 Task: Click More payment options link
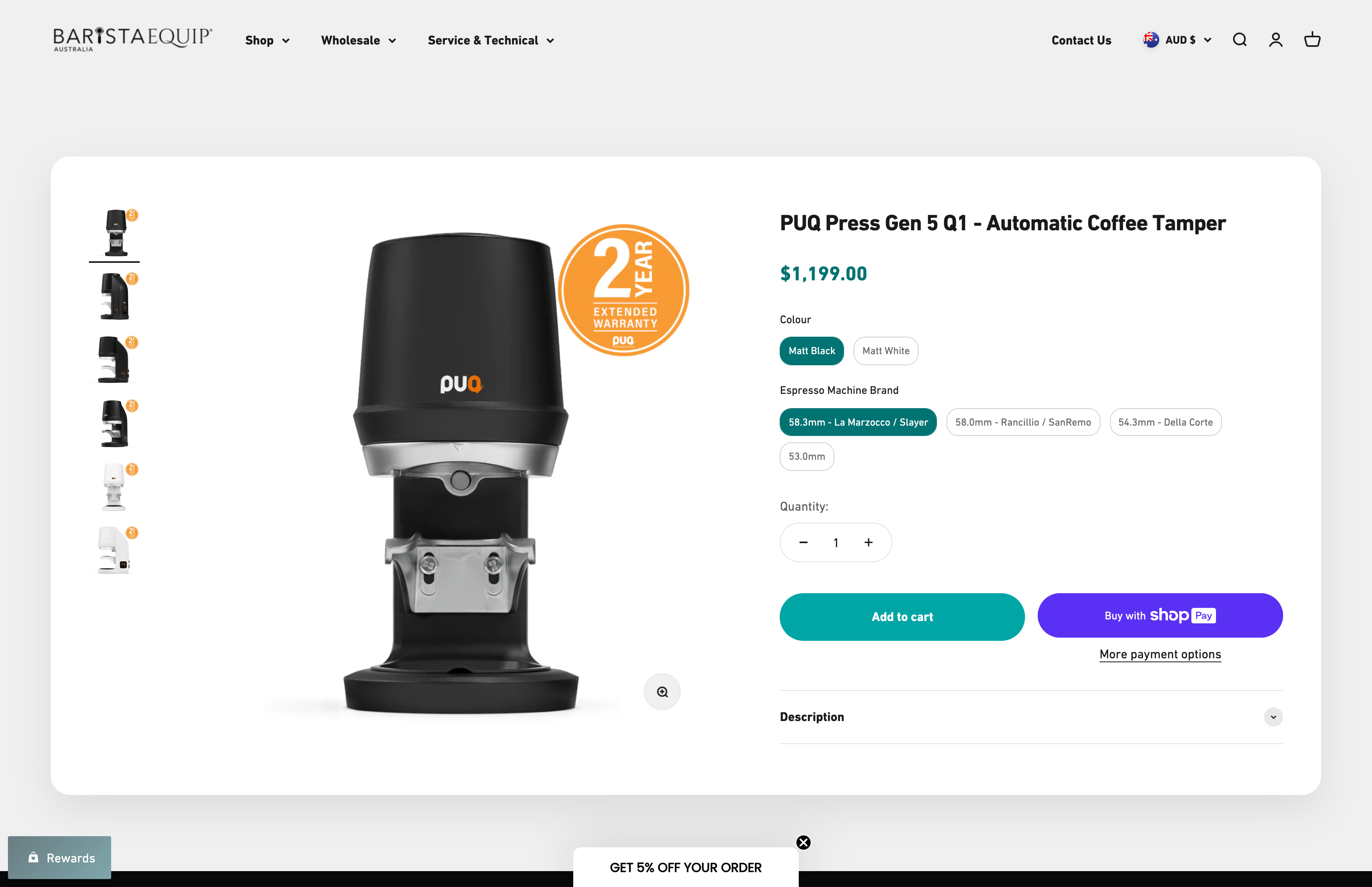coord(1160,654)
